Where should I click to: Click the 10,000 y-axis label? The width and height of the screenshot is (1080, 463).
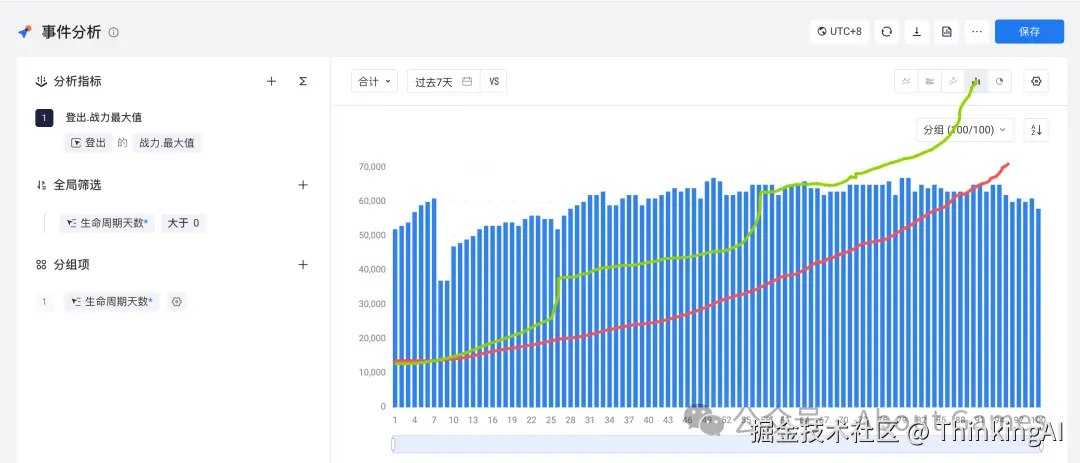coord(373,372)
